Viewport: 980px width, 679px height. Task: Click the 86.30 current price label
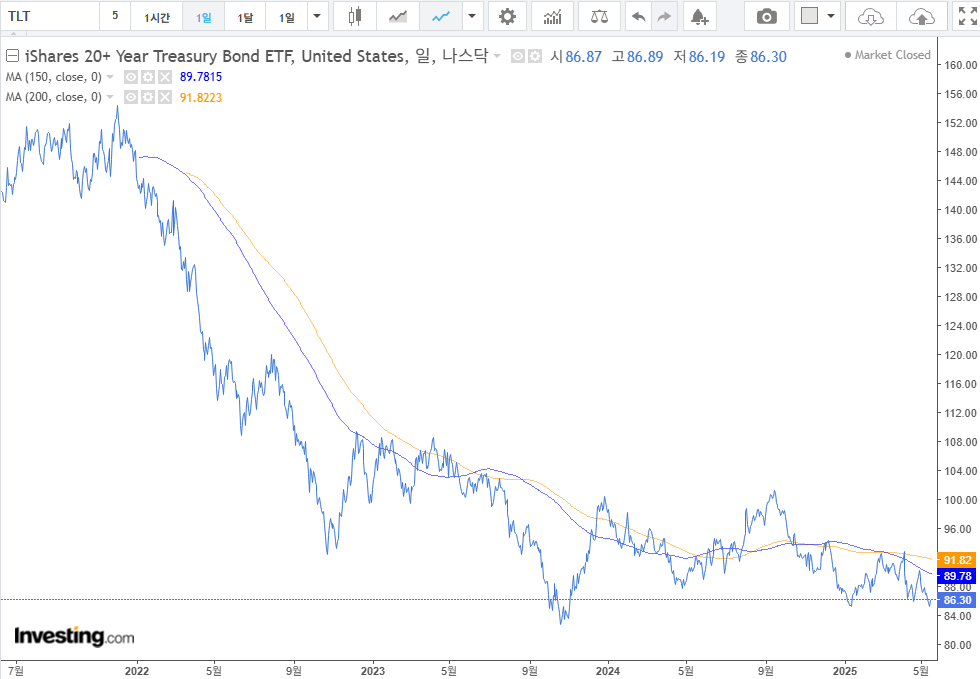[x=957, y=600]
